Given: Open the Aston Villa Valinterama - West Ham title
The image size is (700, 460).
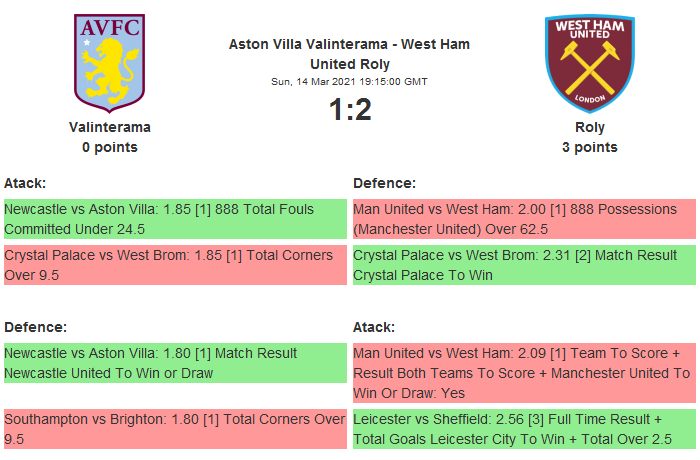Looking at the screenshot, I should point(349,54).
